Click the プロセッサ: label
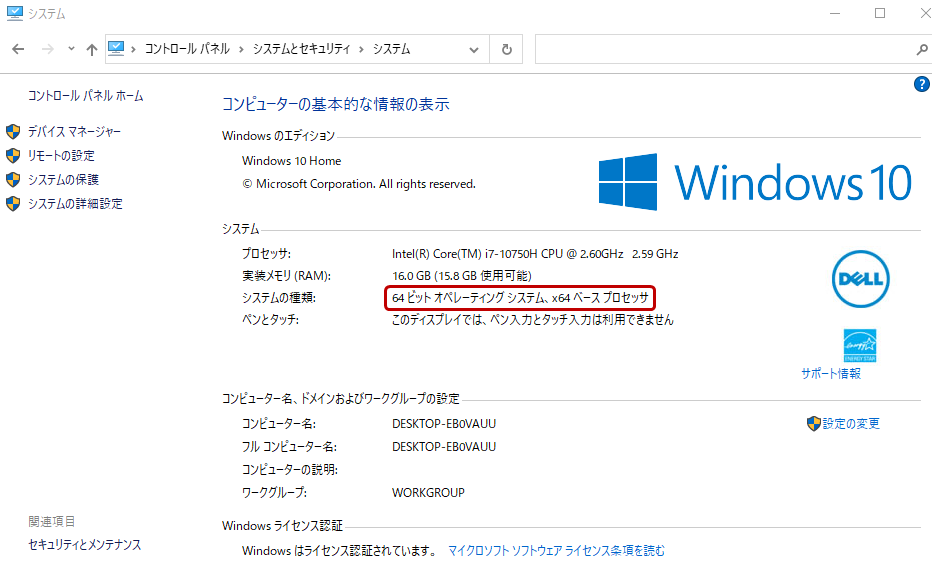Image resolution: width=932 pixels, height=567 pixels. (266, 254)
